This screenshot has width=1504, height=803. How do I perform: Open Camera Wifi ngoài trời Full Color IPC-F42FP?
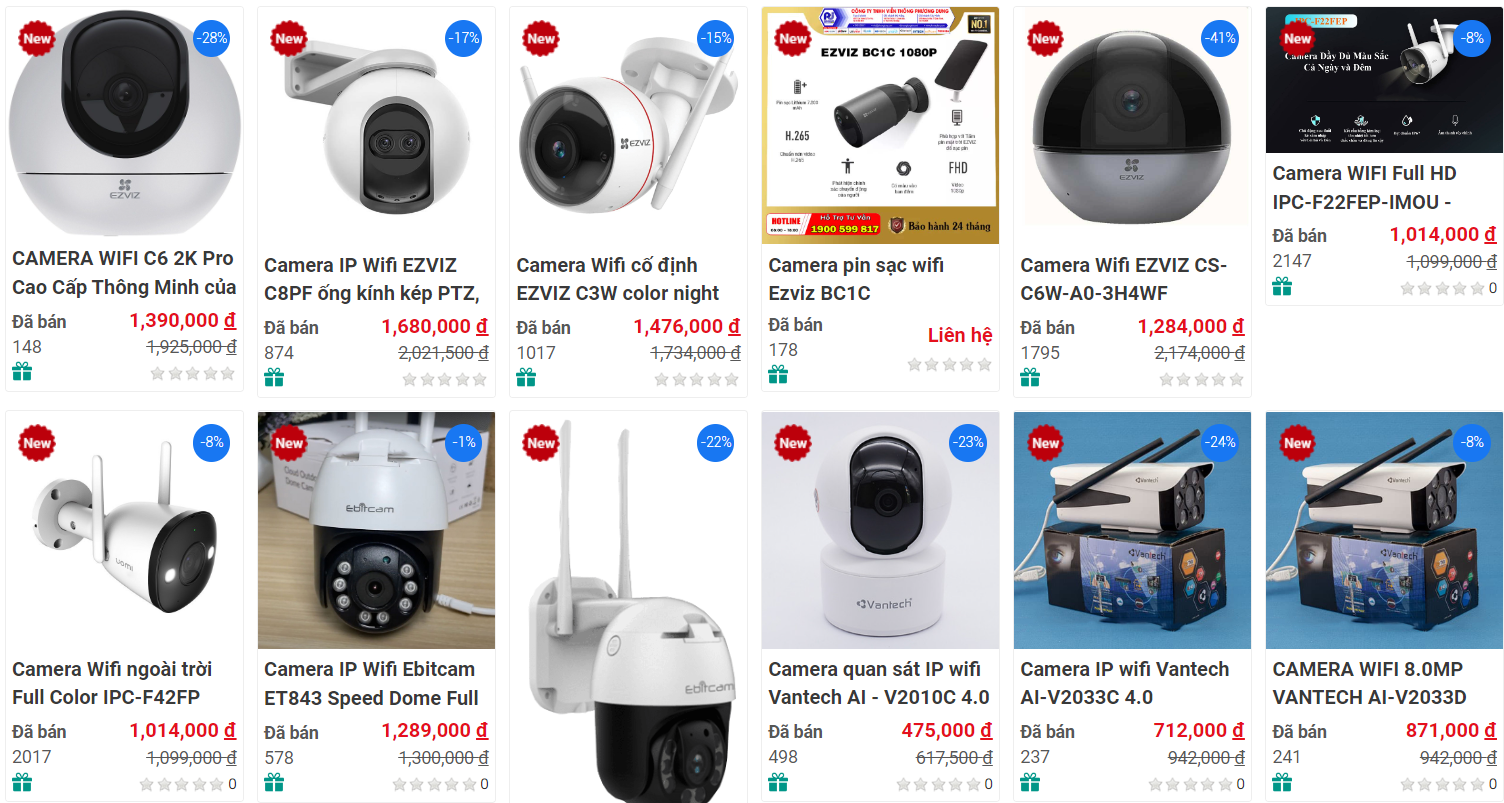coord(112,683)
